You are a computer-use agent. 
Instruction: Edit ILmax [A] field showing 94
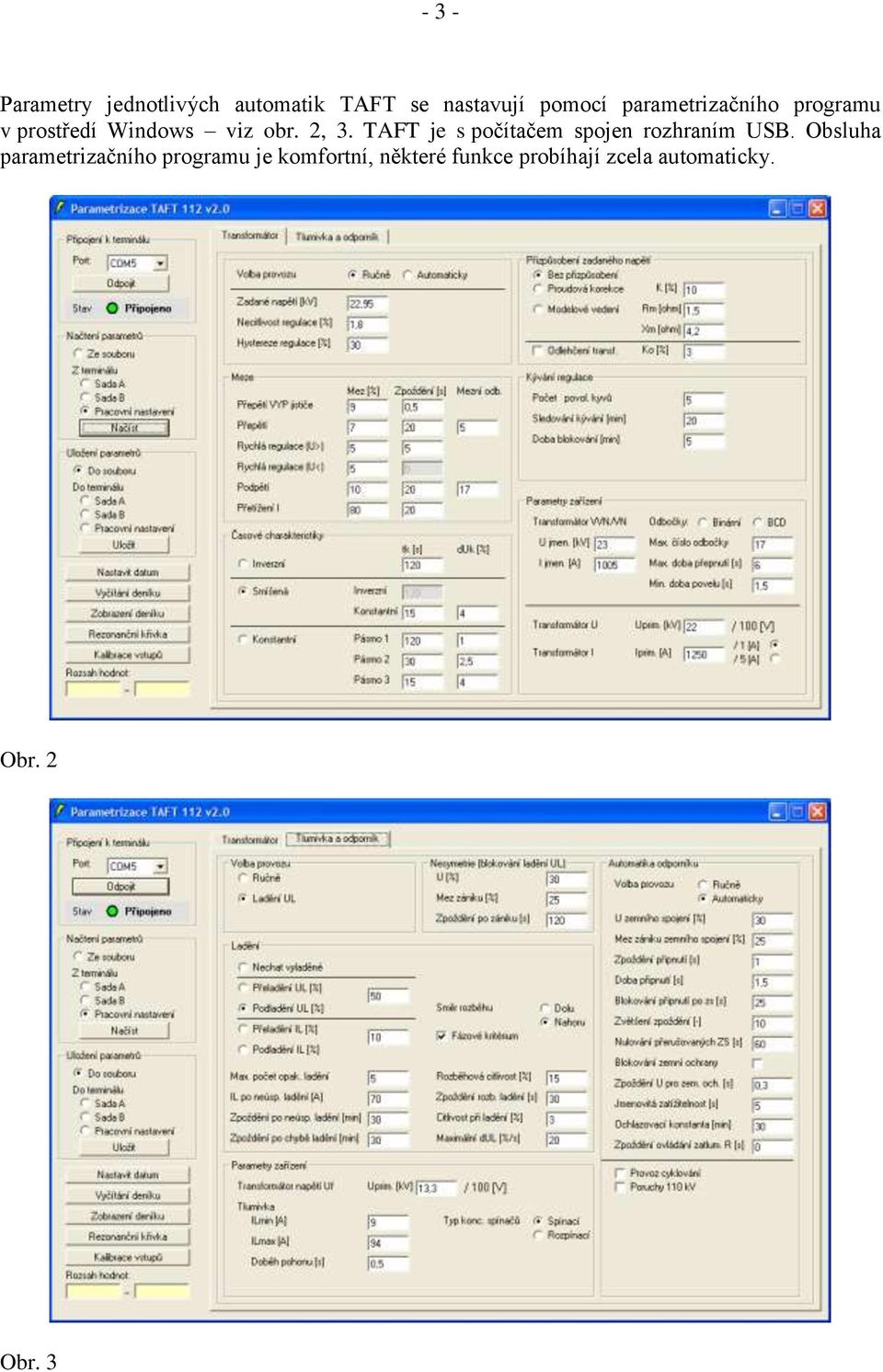point(387,1243)
